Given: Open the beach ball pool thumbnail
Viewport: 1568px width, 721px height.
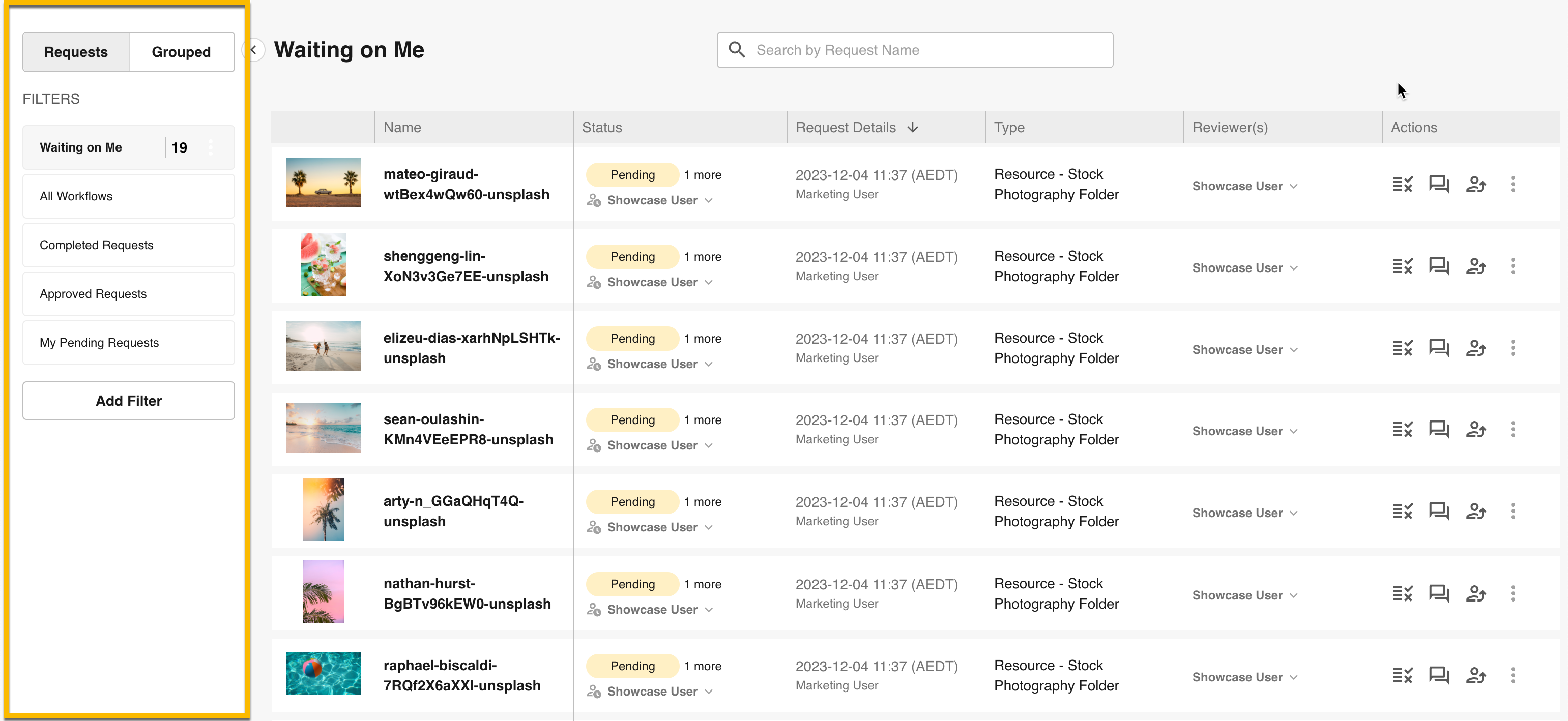Looking at the screenshot, I should click(323, 674).
